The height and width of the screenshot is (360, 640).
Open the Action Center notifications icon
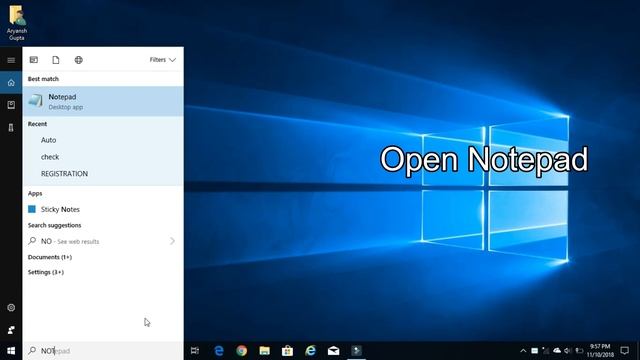(x=624, y=351)
